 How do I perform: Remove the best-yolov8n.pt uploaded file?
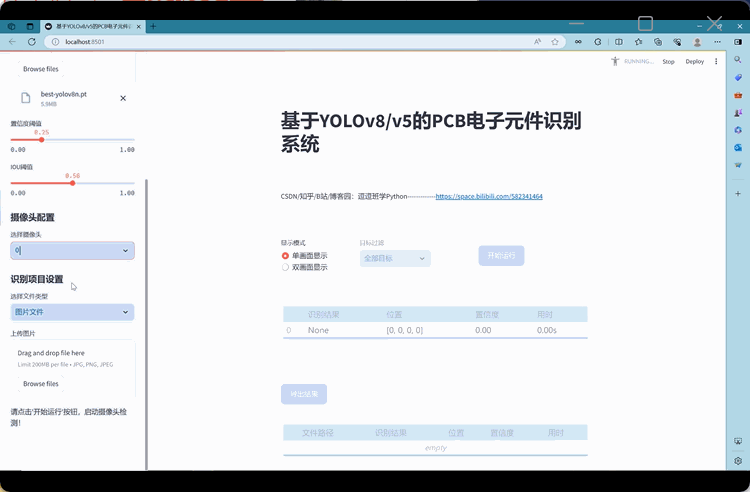click(x=123, y=98)
